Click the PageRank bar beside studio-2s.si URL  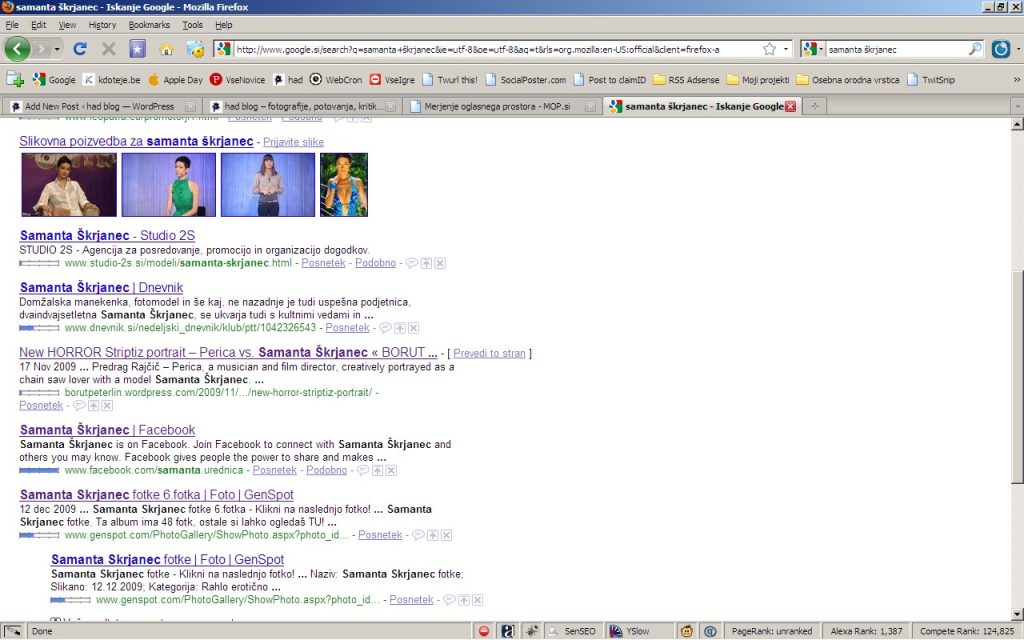pyautogui.click(x=39, y=263)
